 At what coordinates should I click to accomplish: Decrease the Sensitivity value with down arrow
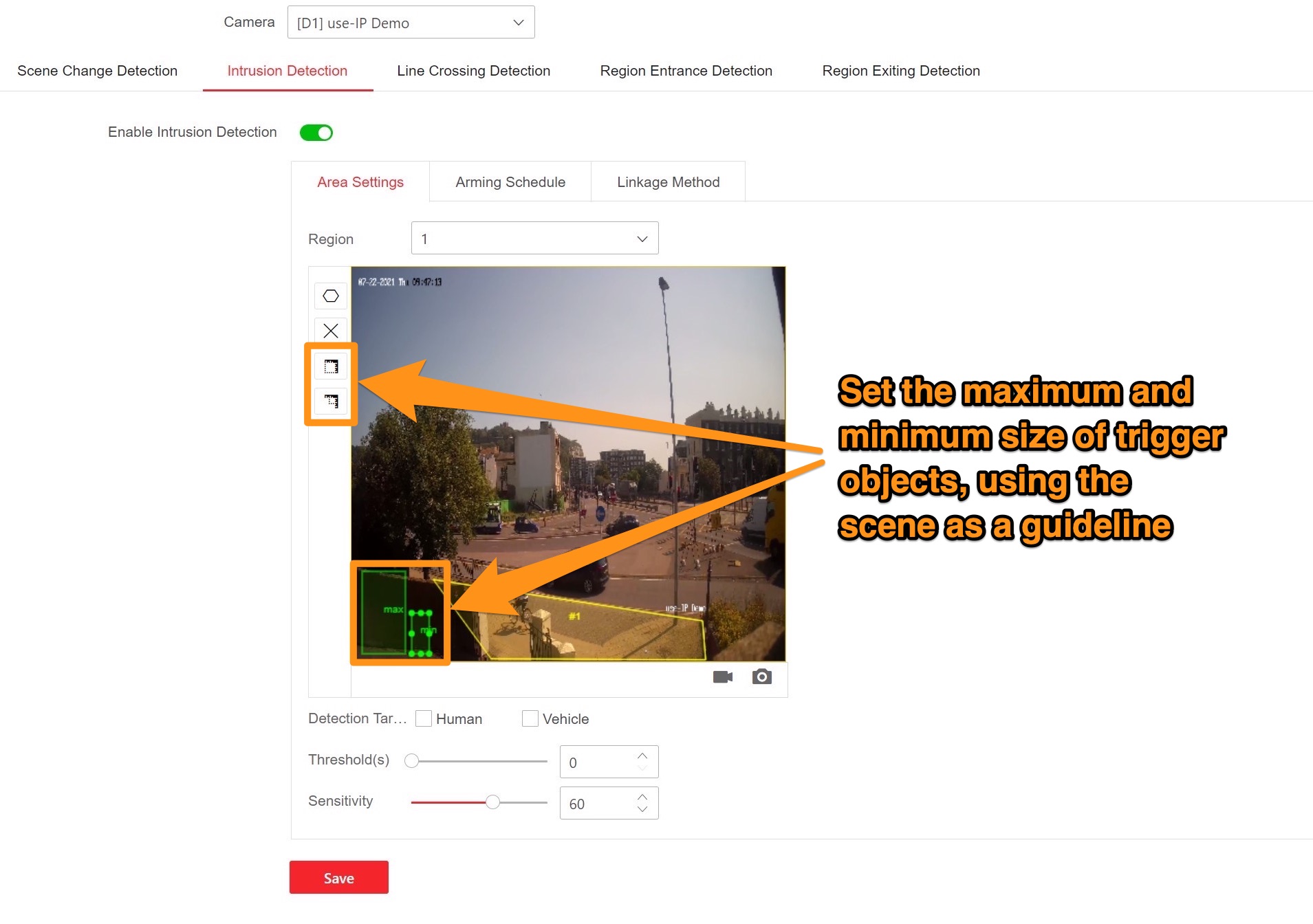642,809
